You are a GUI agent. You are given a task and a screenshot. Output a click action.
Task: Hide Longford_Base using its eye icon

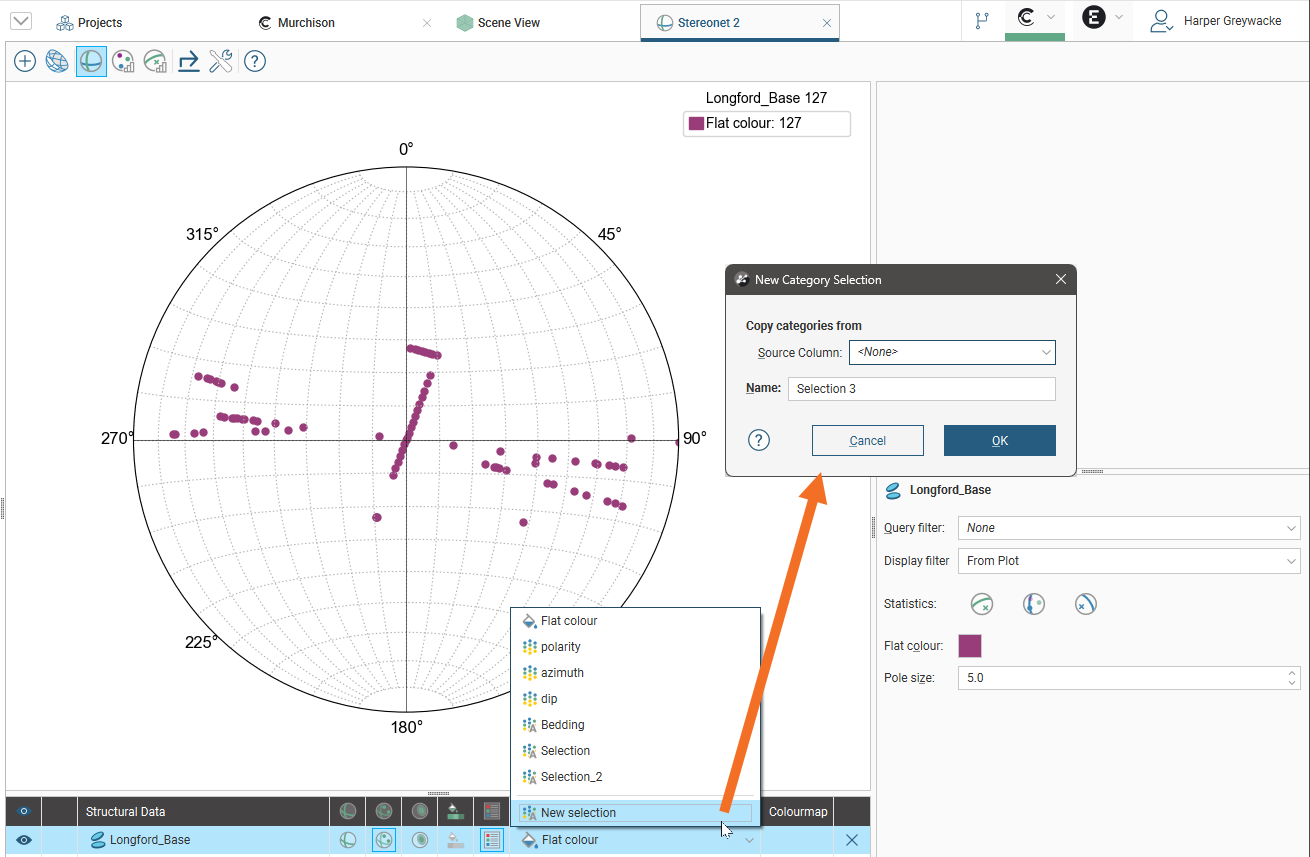click(24, 840)
